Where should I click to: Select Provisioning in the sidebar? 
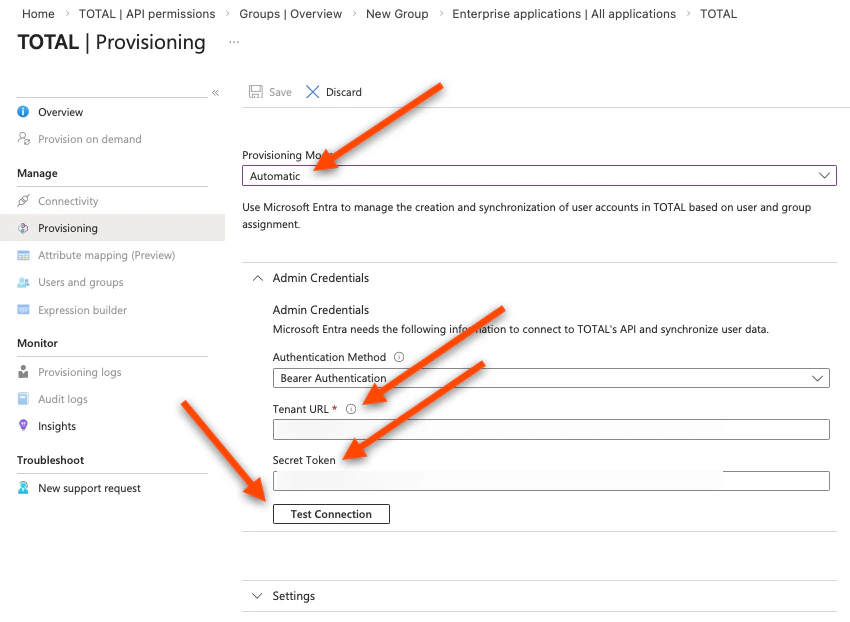pyautogui.click(x=113, y=228)
